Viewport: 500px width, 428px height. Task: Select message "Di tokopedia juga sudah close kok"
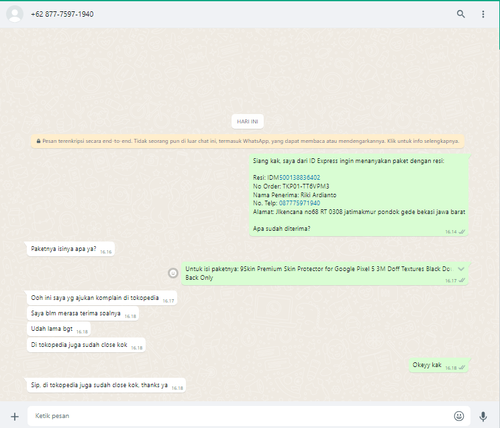86,345
